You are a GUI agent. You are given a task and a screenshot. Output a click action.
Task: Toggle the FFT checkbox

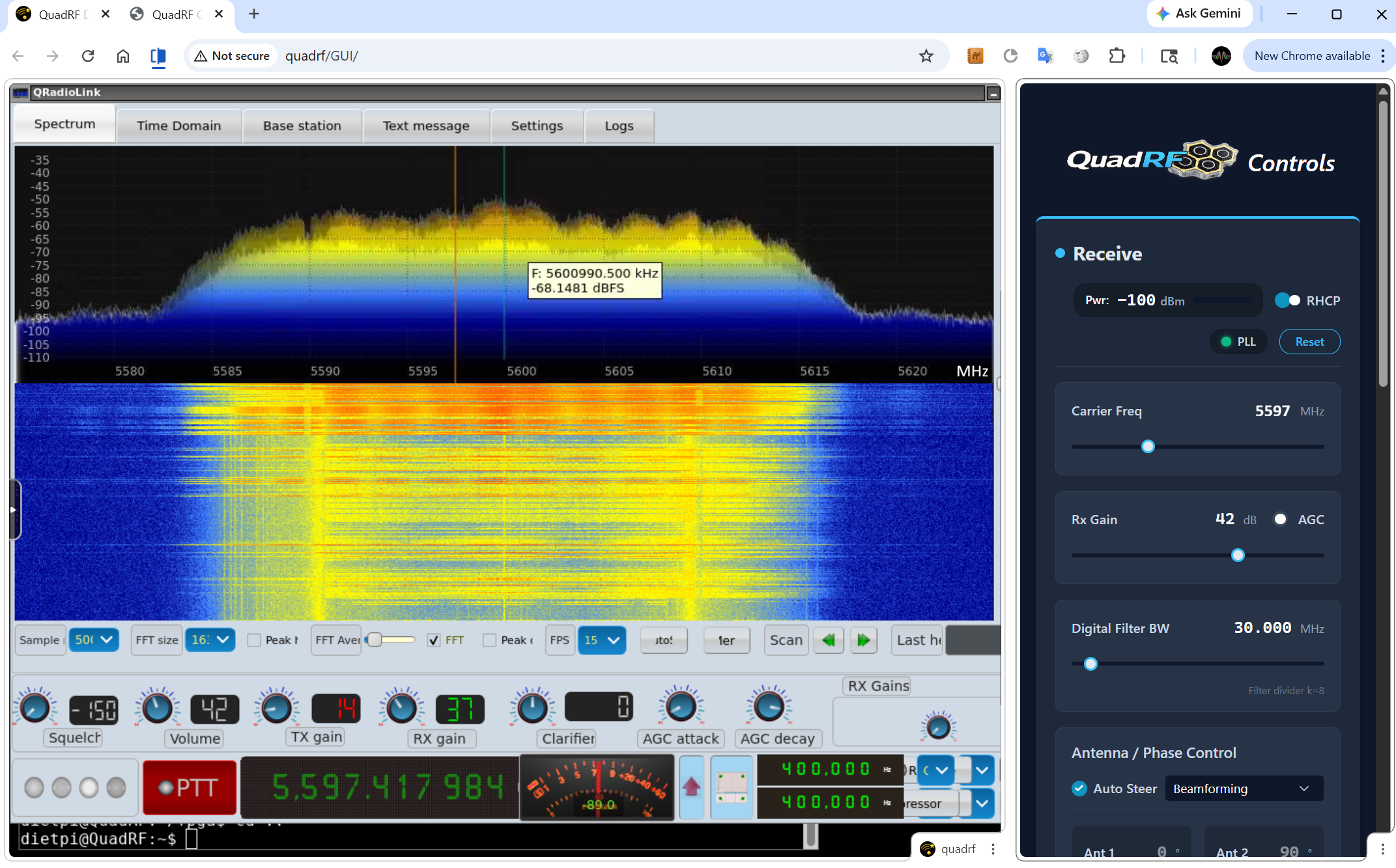(x=434, y=640)
